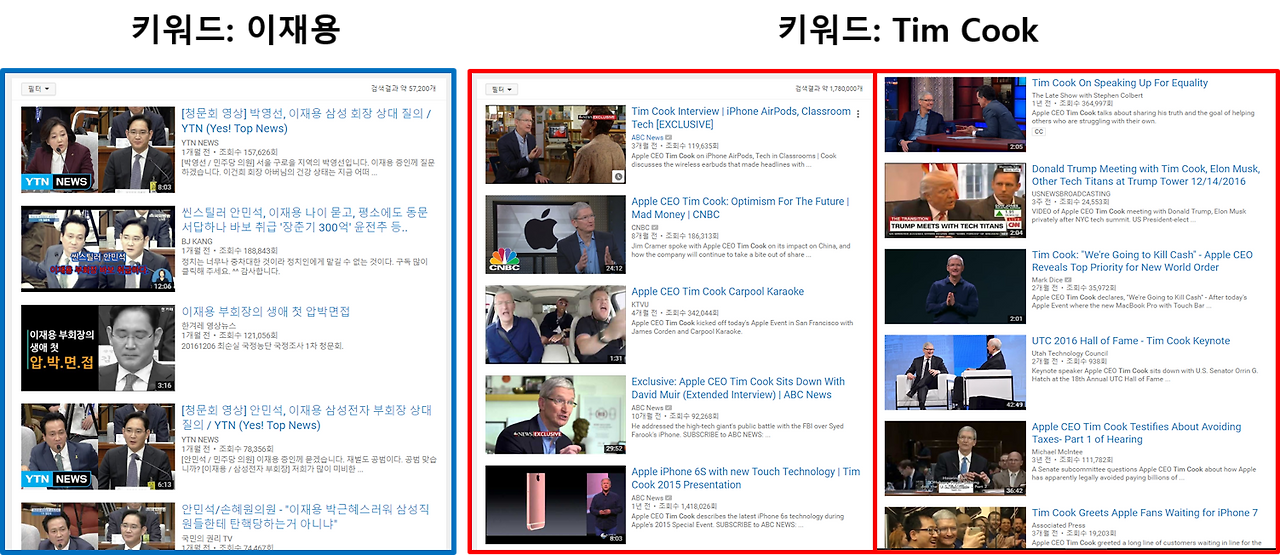The height and width of the screenshot is (555, 1280).
Task: Click the watch later clock on the Tim Cook Interview thumbnail
Action: point(618,177)
